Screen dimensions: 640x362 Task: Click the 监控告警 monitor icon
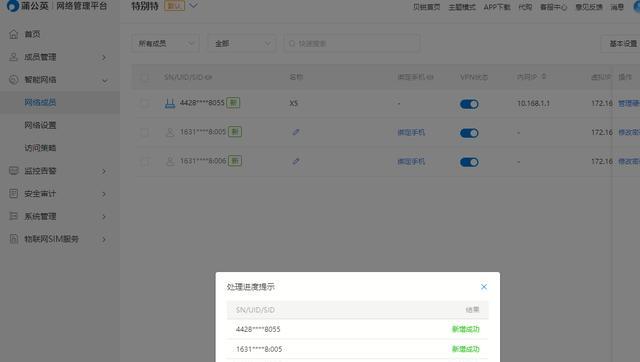[13, 171]
